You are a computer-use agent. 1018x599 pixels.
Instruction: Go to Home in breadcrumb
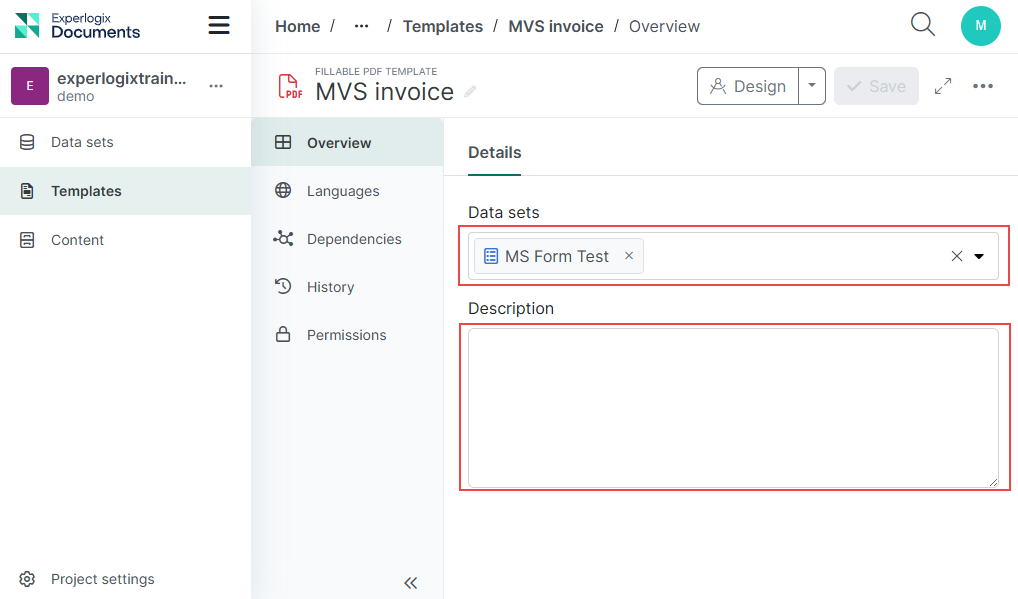297,27
